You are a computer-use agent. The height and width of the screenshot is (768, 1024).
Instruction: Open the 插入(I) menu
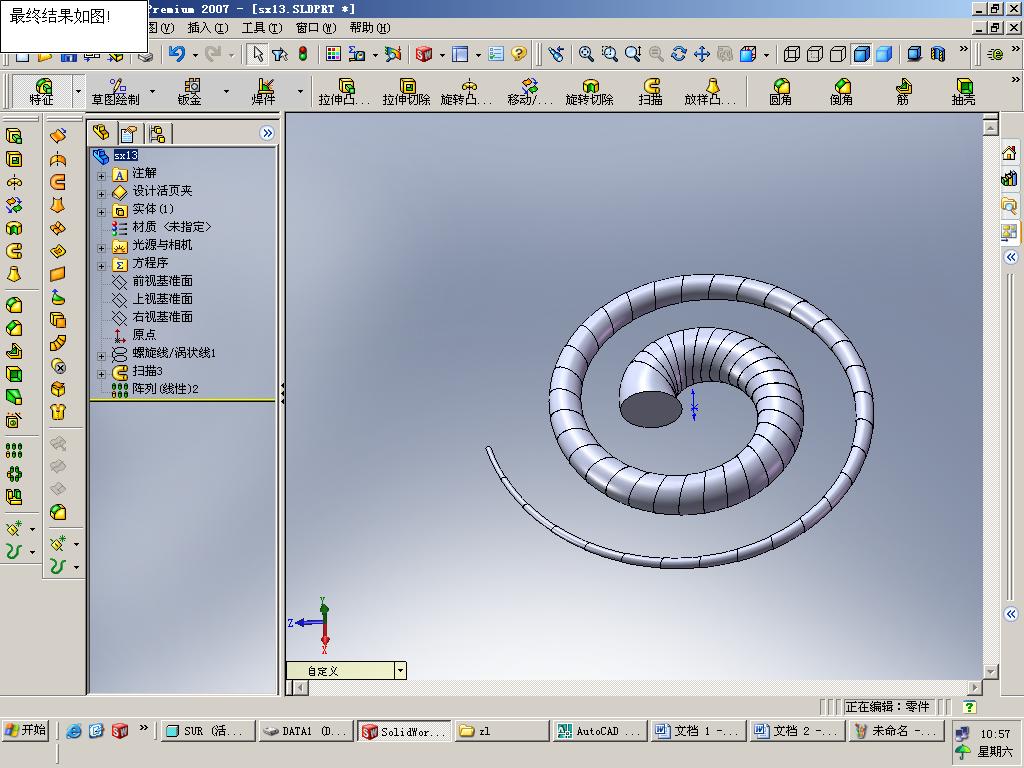(x=208, y=27)
